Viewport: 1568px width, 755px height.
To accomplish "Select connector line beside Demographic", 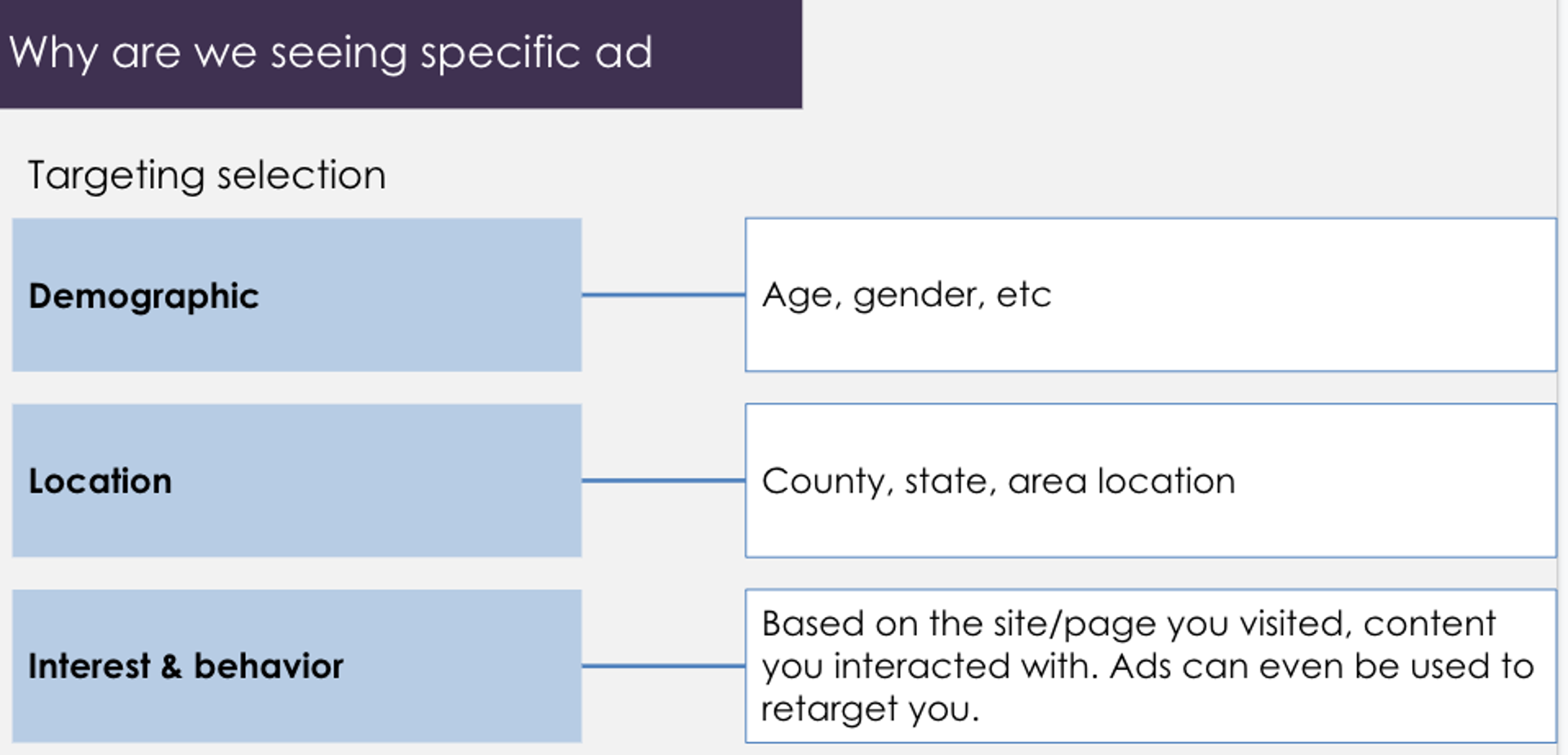I will tap(663, 295).
